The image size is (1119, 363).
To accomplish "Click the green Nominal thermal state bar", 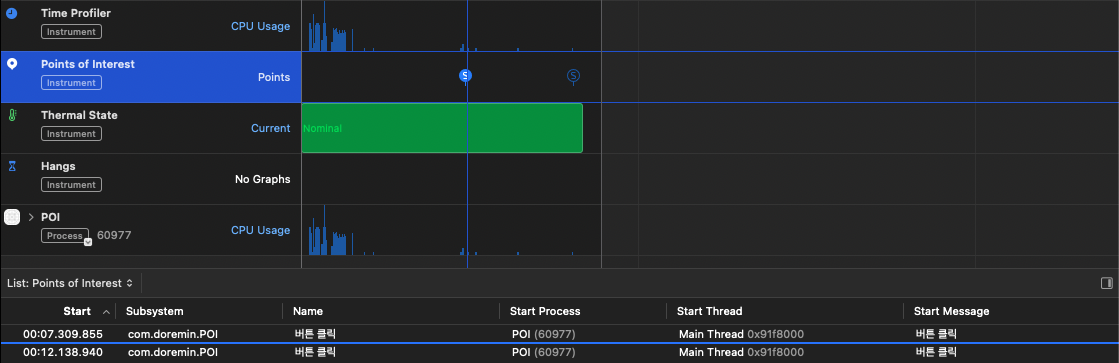I will coord(442,128).
